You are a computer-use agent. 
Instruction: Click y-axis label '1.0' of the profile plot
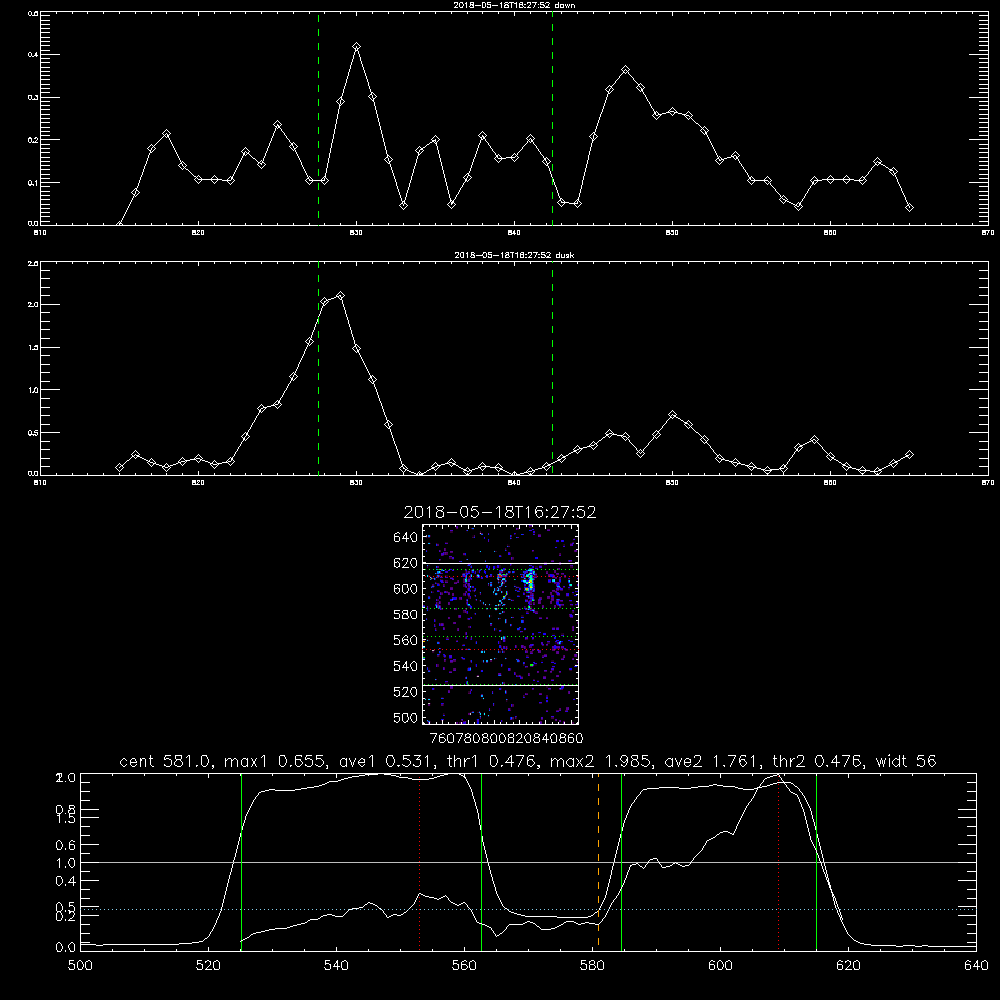pyautogui.click(x=66, y=863)
